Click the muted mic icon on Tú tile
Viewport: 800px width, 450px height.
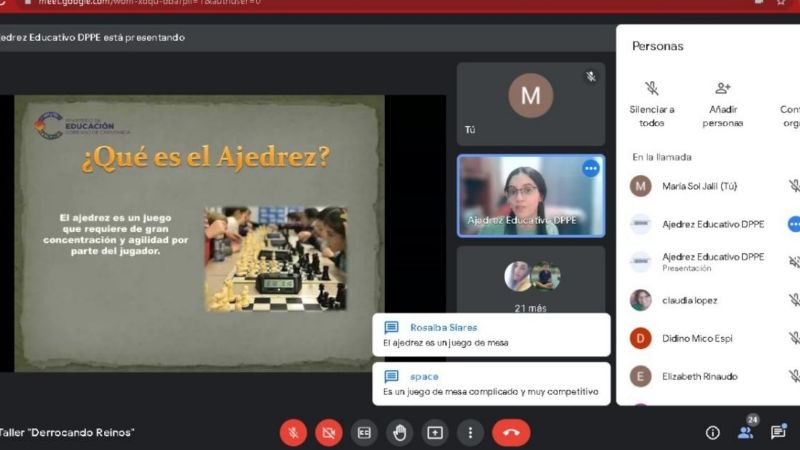pyautogui.click(x=591, y=77)
